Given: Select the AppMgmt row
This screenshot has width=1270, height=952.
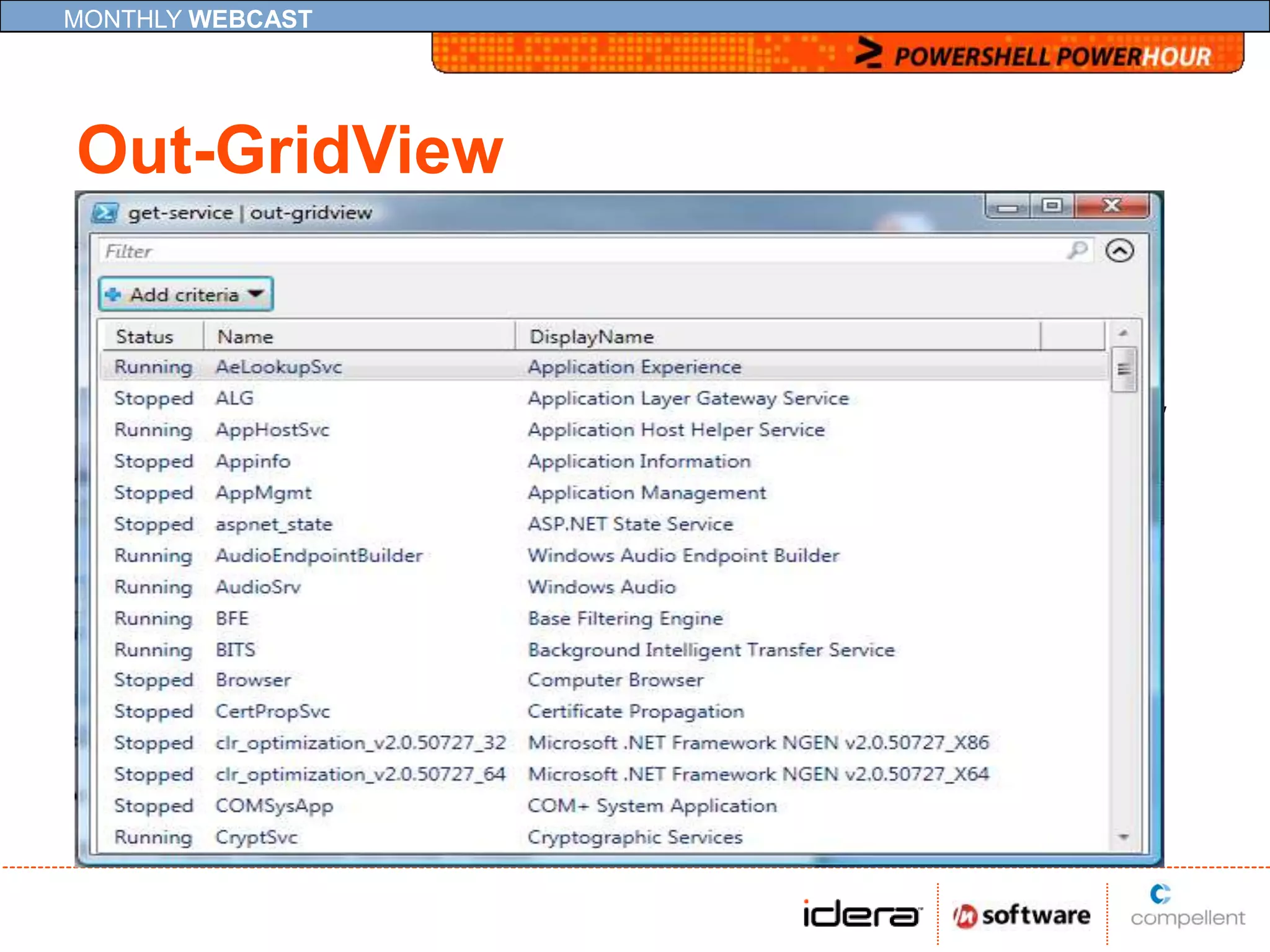Looking at the screenshot, I should [604, 493].
